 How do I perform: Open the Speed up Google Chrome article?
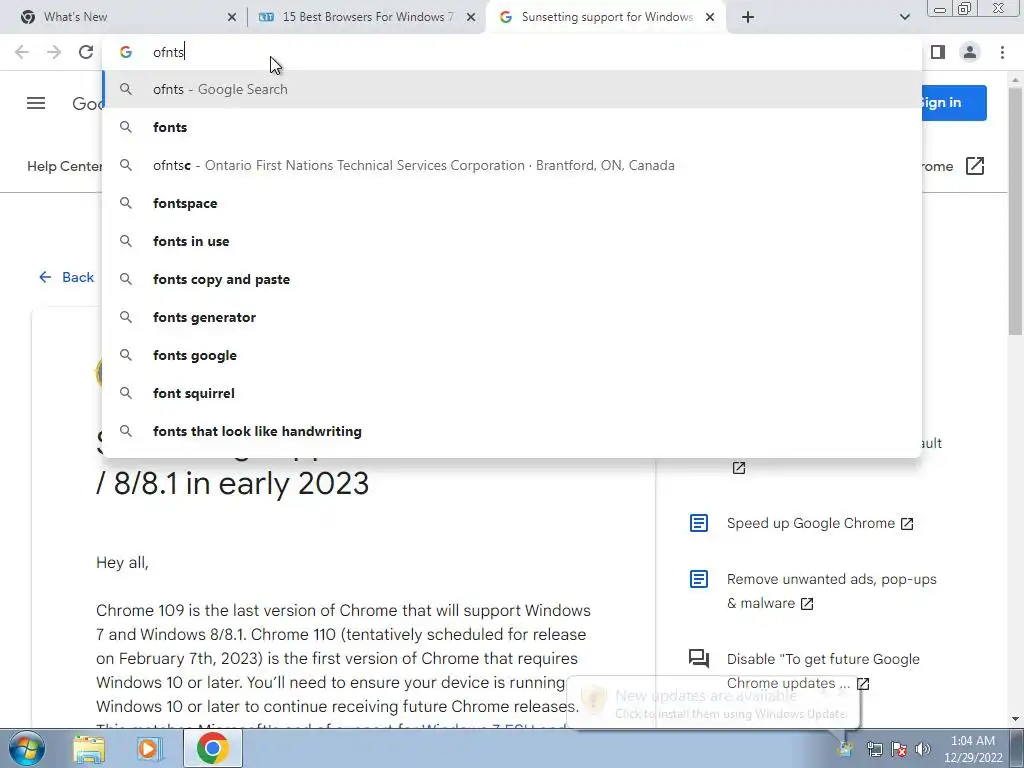click(x=820, y=523)
